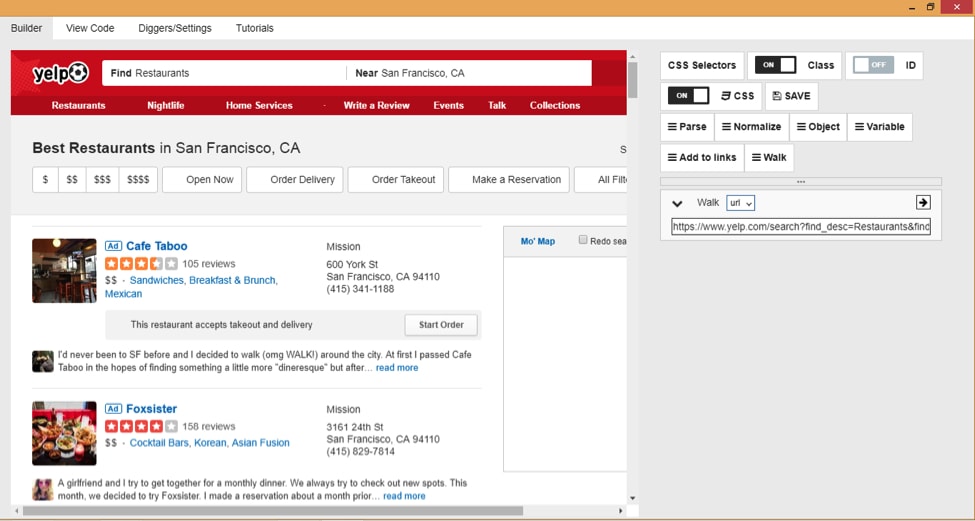Viewport: 975px width, 521px height.
Task: Click the Start Order button
Action: pyautogui.click(x=441, y=325)
